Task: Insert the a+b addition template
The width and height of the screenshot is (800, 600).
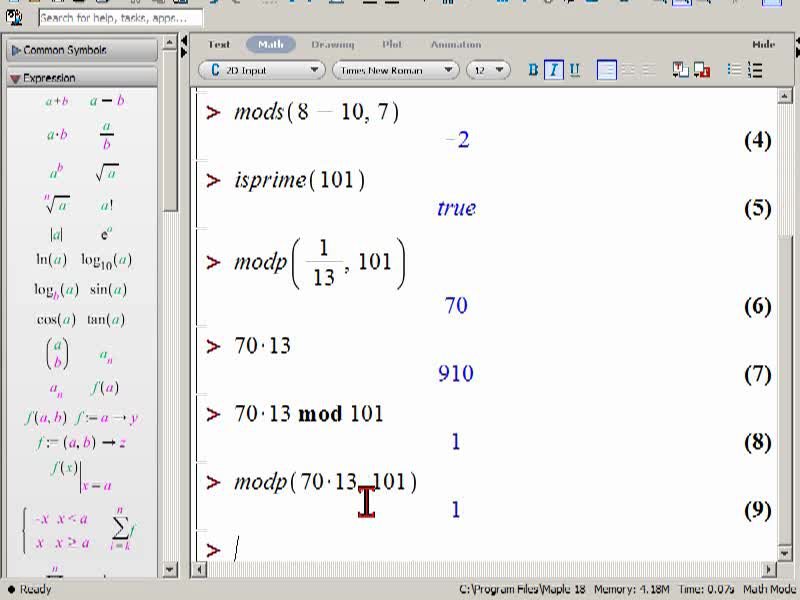Action: pyautogui.click(x=57, y=101)
